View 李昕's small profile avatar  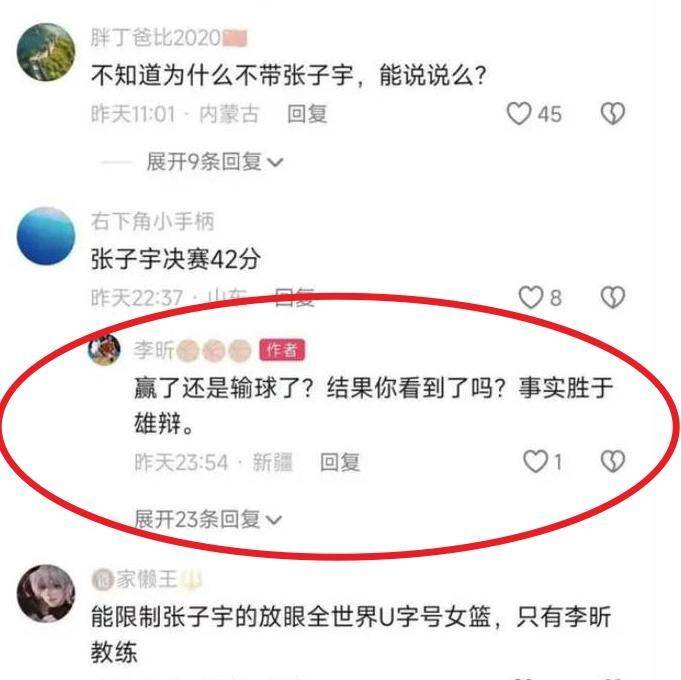(104, 350)
